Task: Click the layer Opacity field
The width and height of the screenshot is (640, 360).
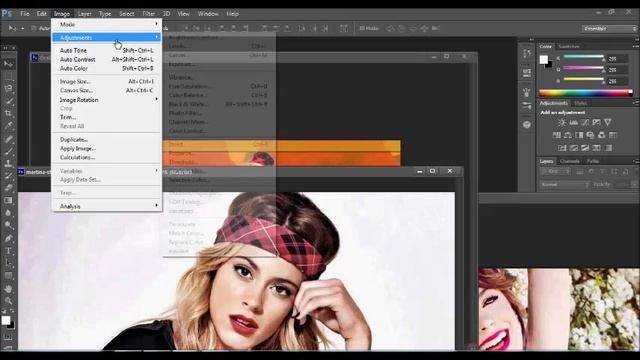Action: 622,184
